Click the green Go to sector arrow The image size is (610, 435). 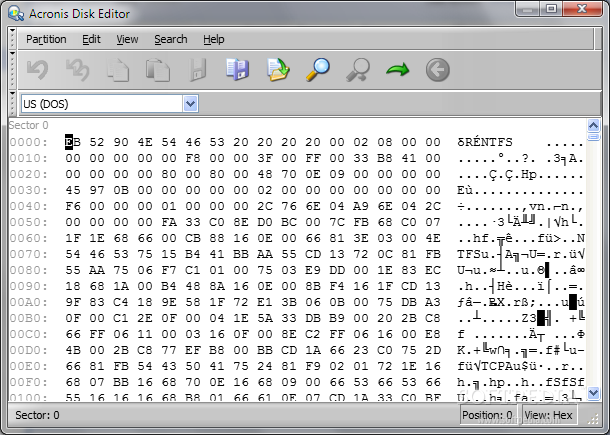(x=398, y=70)
